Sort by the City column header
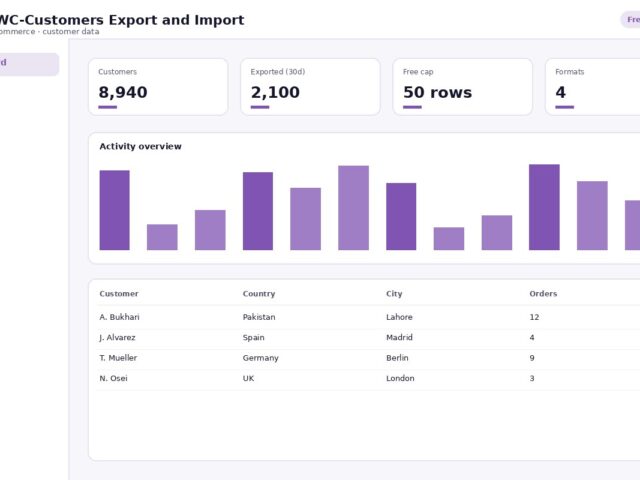640x480 pixels. (394, 294)
